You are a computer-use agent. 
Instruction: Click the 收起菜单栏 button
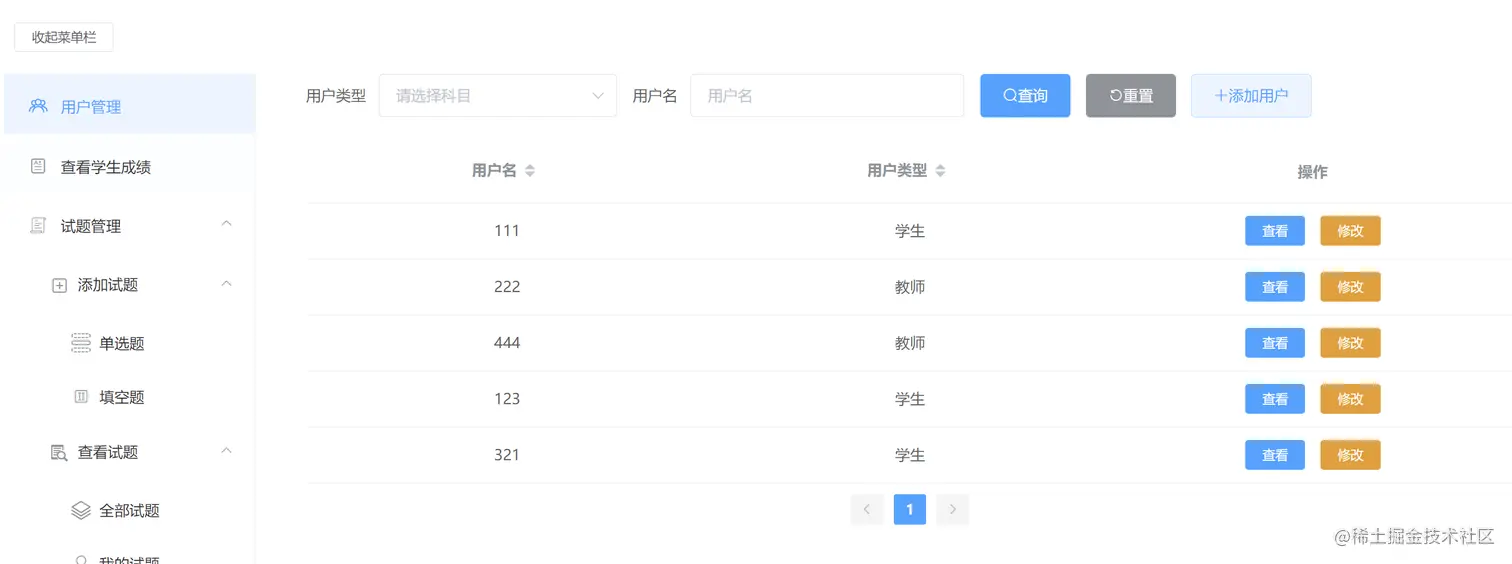pyautogui.click(x=63, y=37)
